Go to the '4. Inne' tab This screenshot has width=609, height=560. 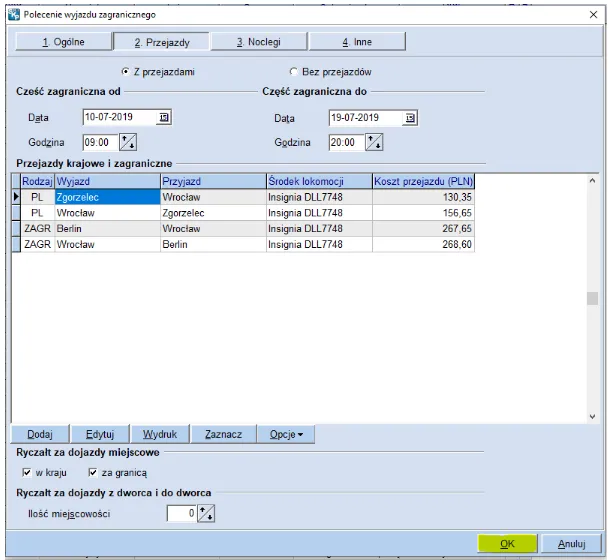click(356, 42)
